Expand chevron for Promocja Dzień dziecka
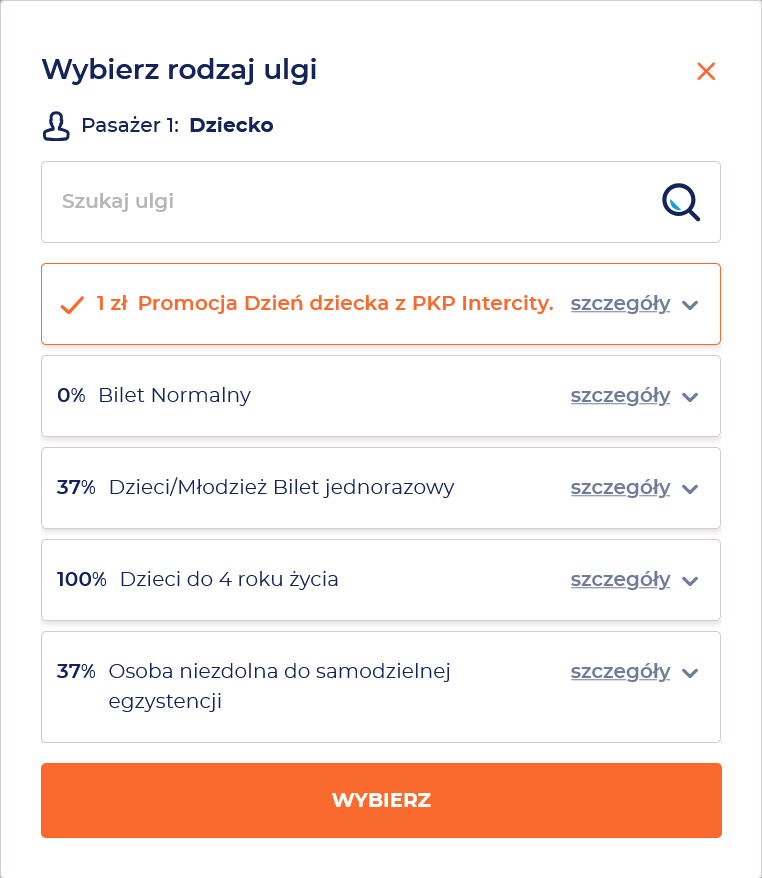 click(690, 305)
